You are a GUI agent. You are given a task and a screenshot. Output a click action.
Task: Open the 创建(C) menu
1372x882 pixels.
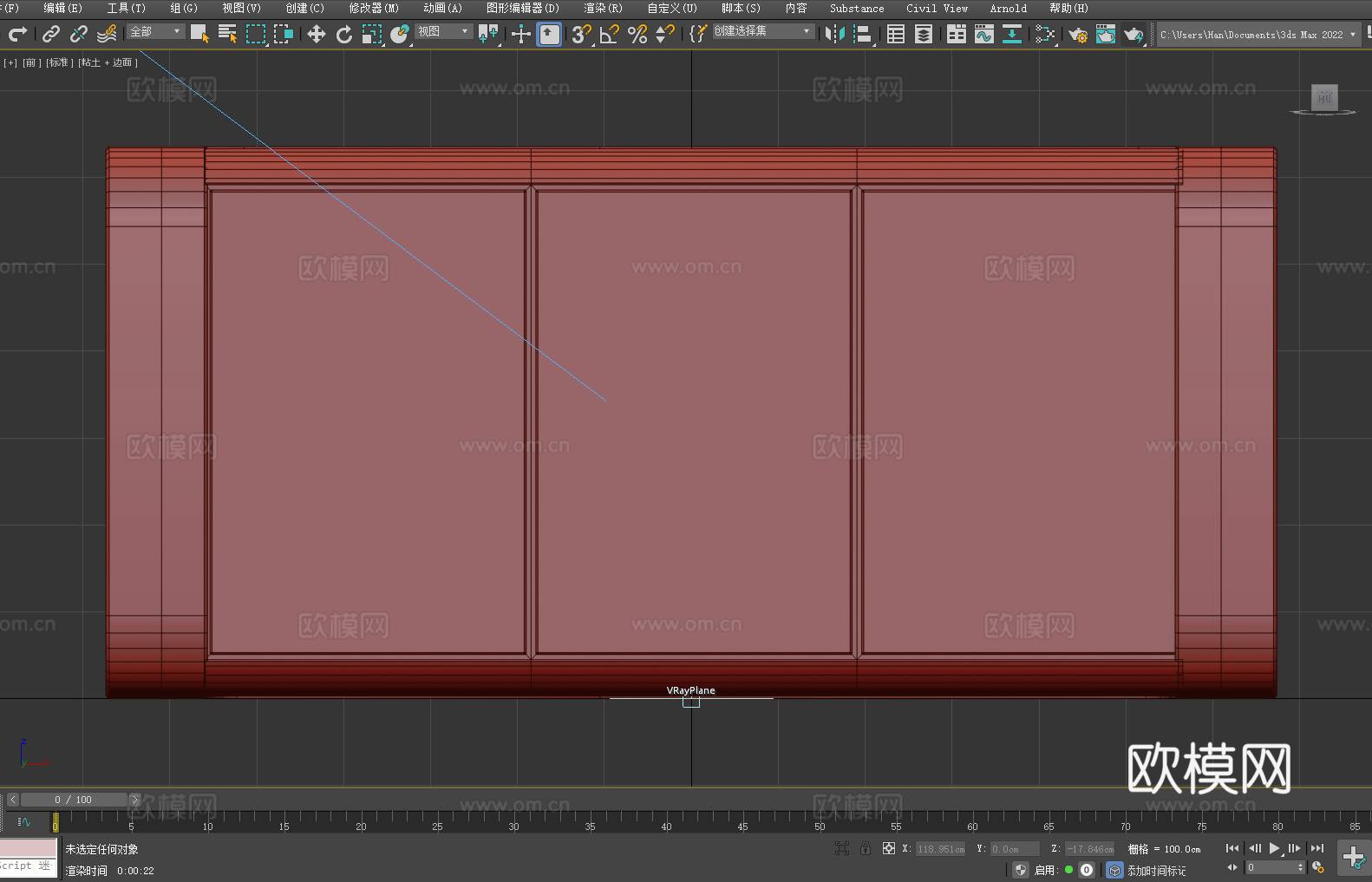(x=305, y=8)
